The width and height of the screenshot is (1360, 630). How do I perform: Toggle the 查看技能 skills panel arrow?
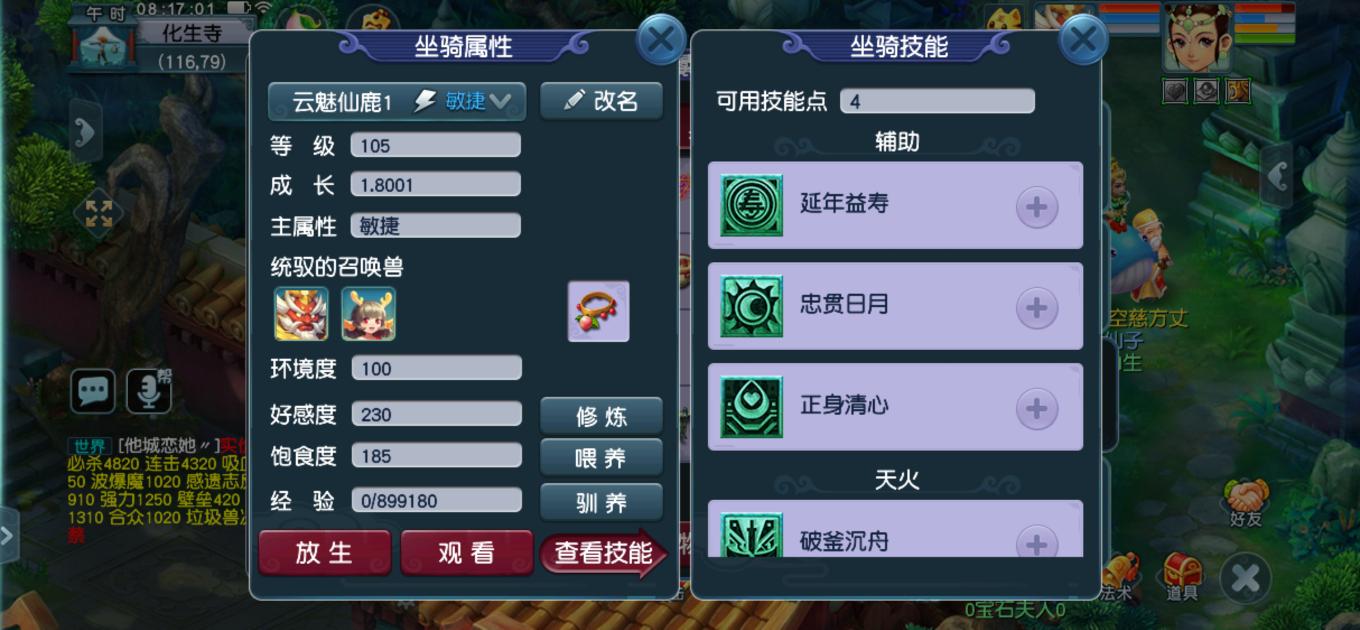point(604,553)
